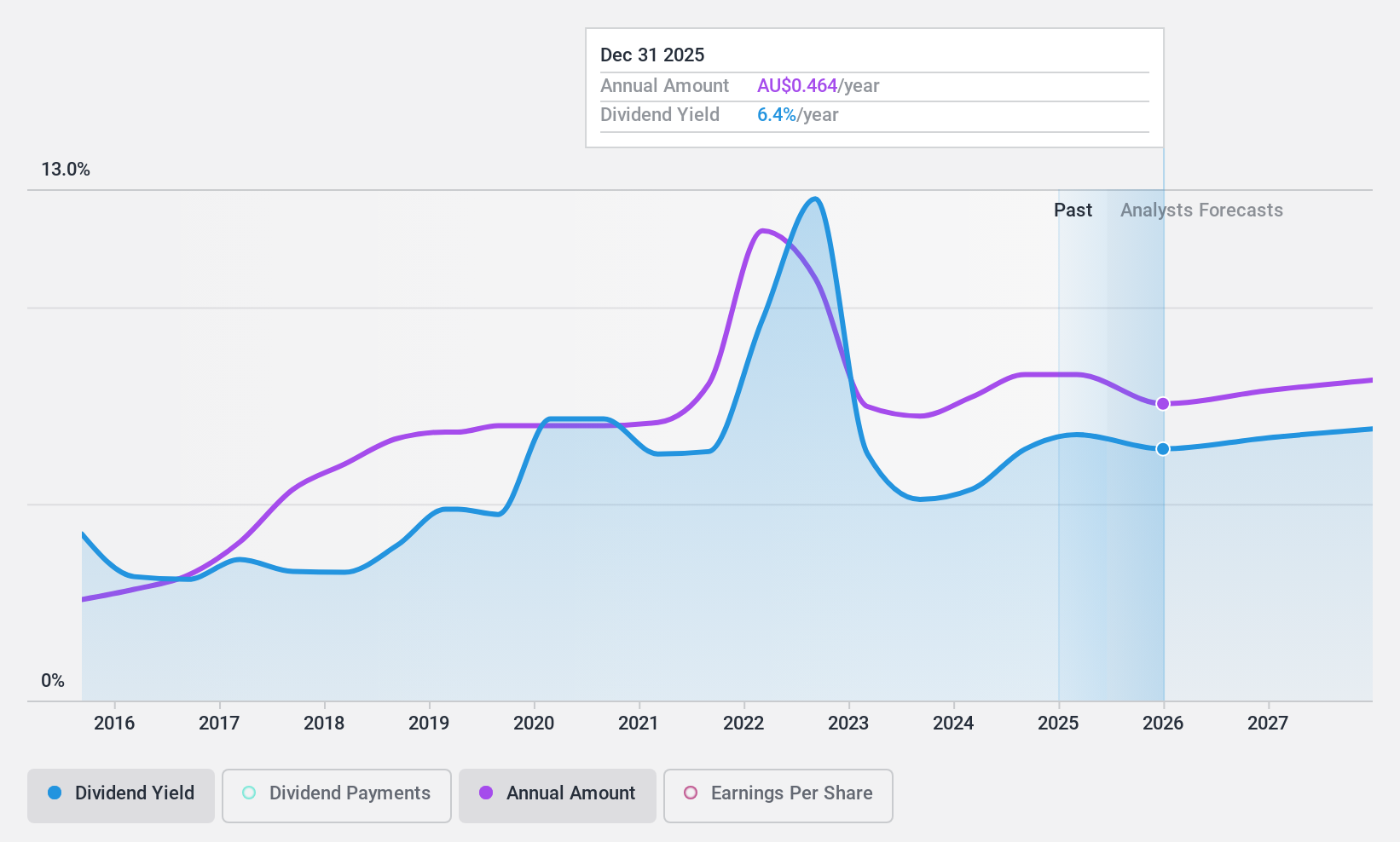Viewport: 1400px width, 842px height.
Task: Click the 2018 x-axis label
Action: point(324,724)
